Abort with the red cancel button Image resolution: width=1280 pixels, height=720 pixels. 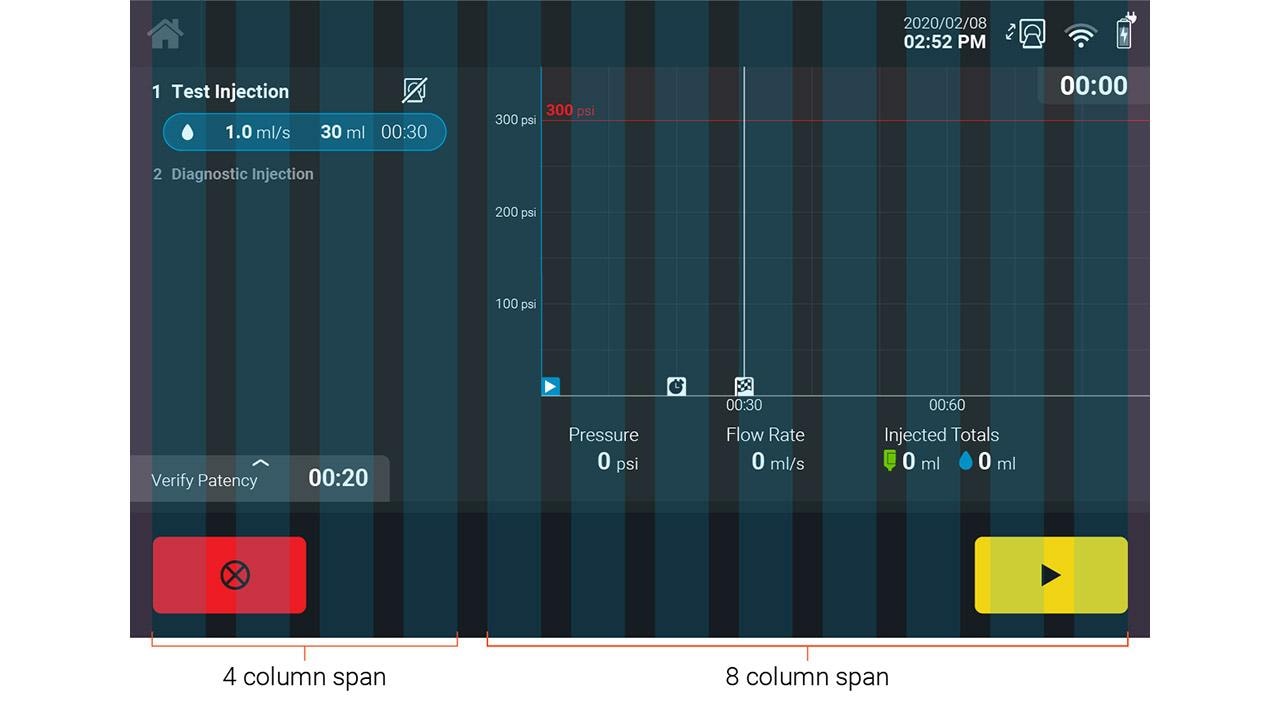point(230,575)
